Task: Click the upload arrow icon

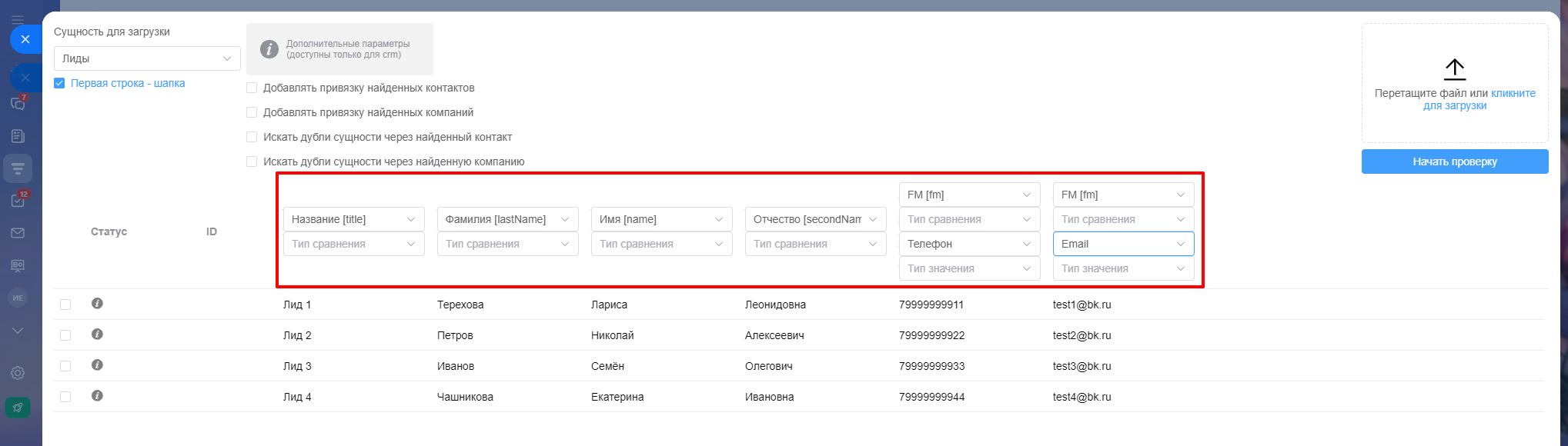Action: pyautogui.click(x=1454, y=69)
